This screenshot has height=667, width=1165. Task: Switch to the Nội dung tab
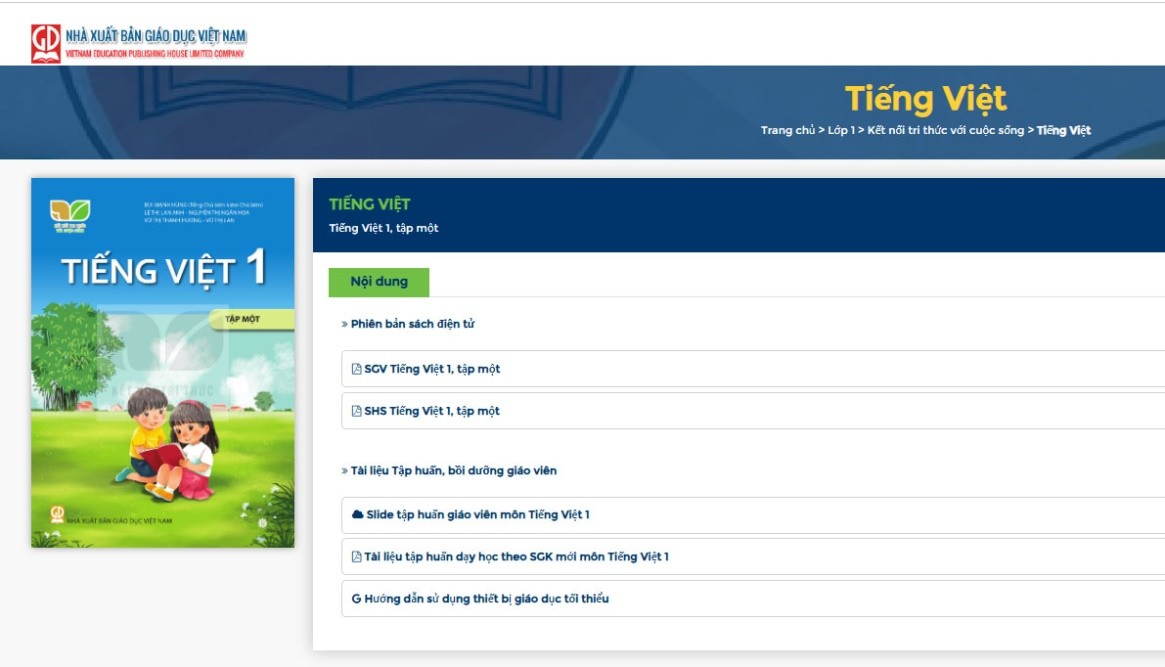379,282
